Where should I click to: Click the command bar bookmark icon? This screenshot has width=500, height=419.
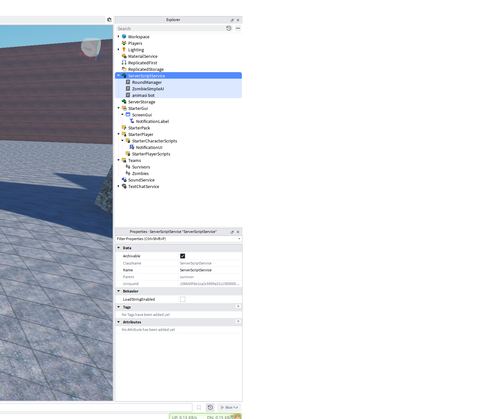tap(199, 407)
